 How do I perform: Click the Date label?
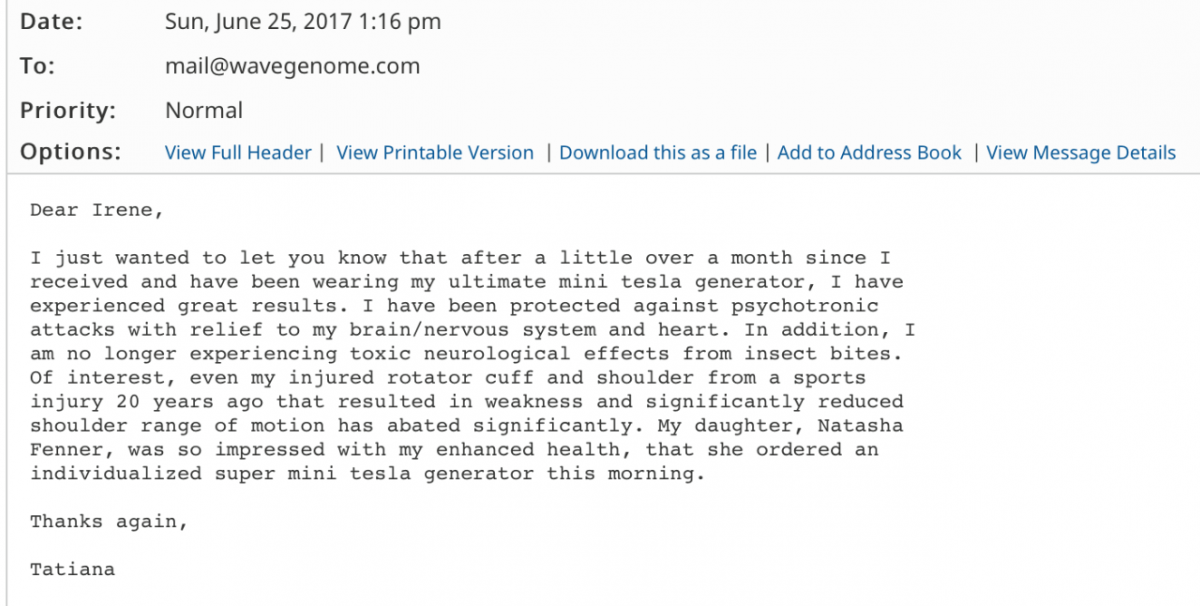pos(52,22)
